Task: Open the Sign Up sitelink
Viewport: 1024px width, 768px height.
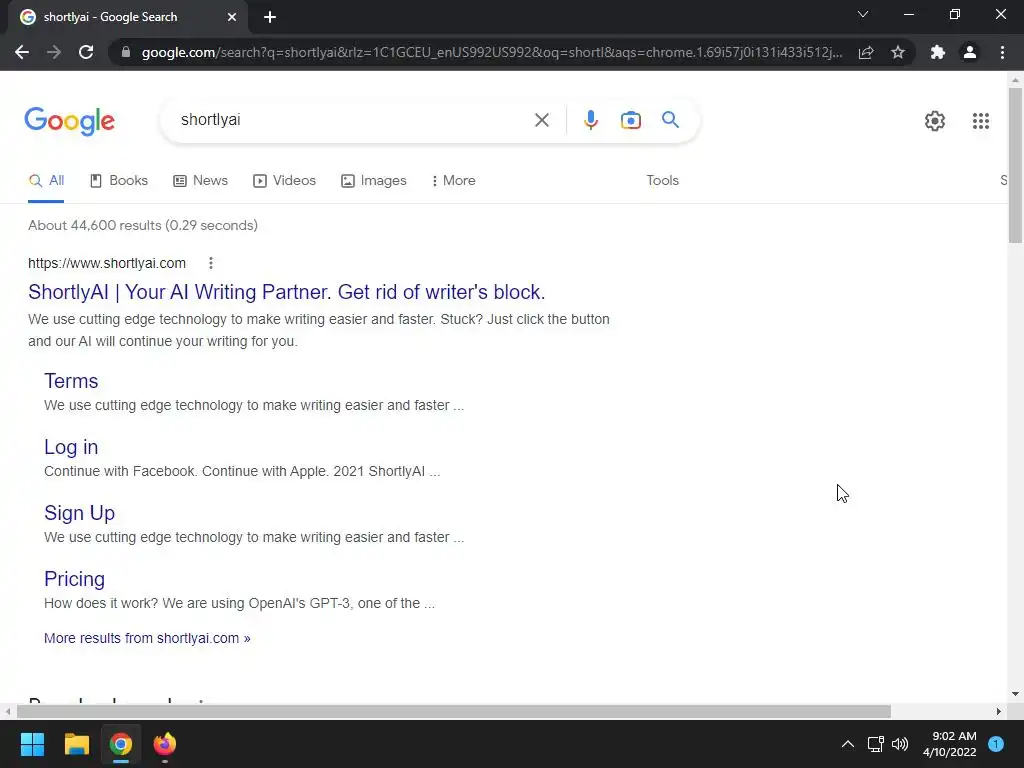Action: click(80, 513)
